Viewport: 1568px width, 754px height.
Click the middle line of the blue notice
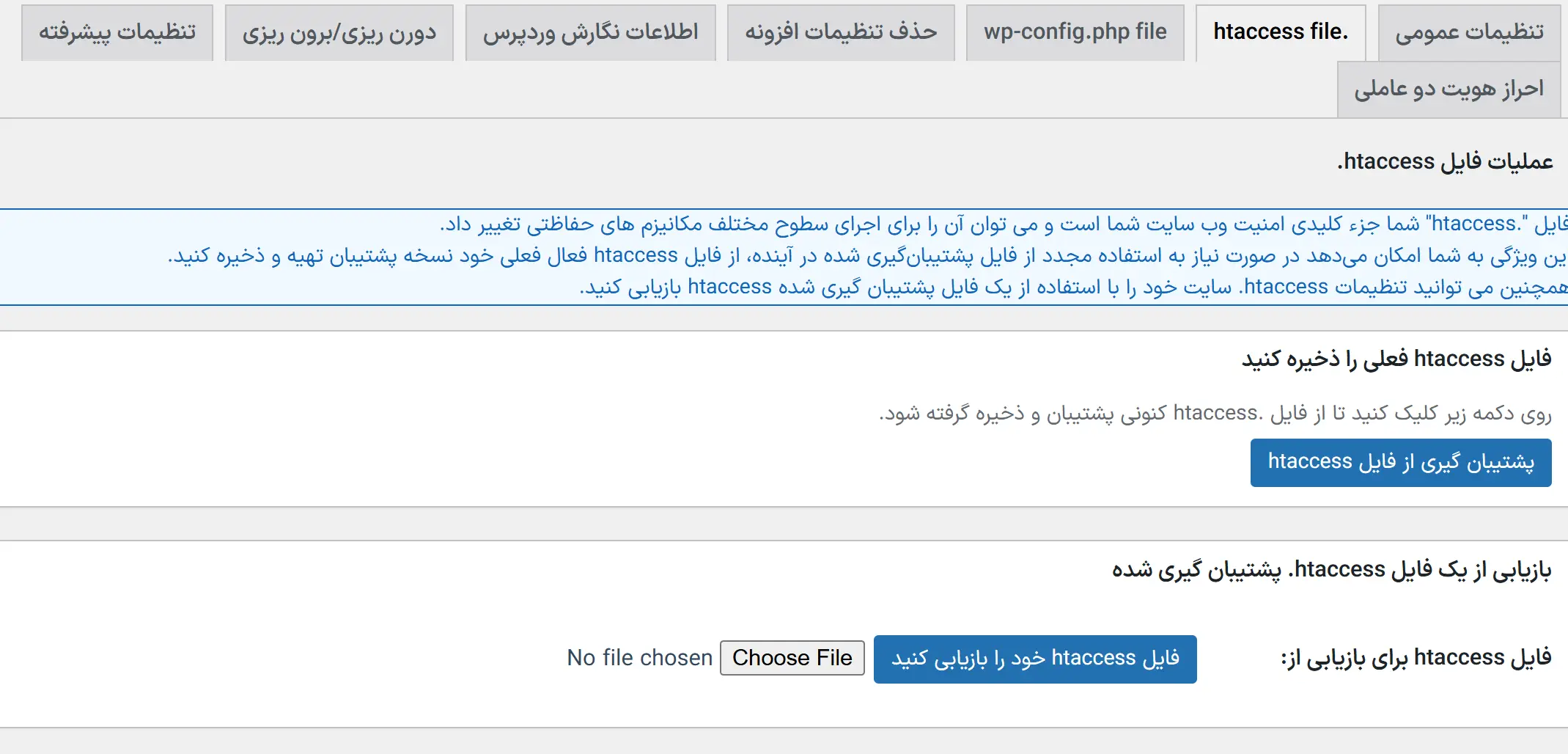pos(866,255)
